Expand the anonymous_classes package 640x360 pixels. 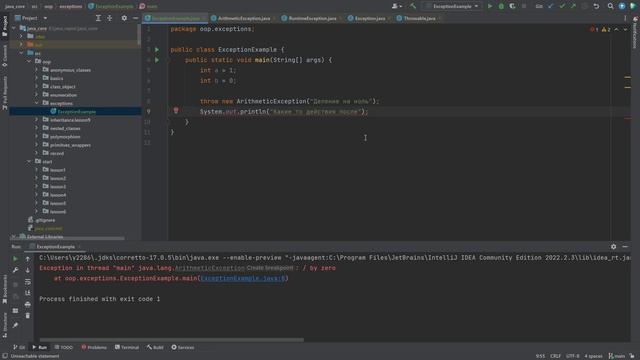[36, 70]
